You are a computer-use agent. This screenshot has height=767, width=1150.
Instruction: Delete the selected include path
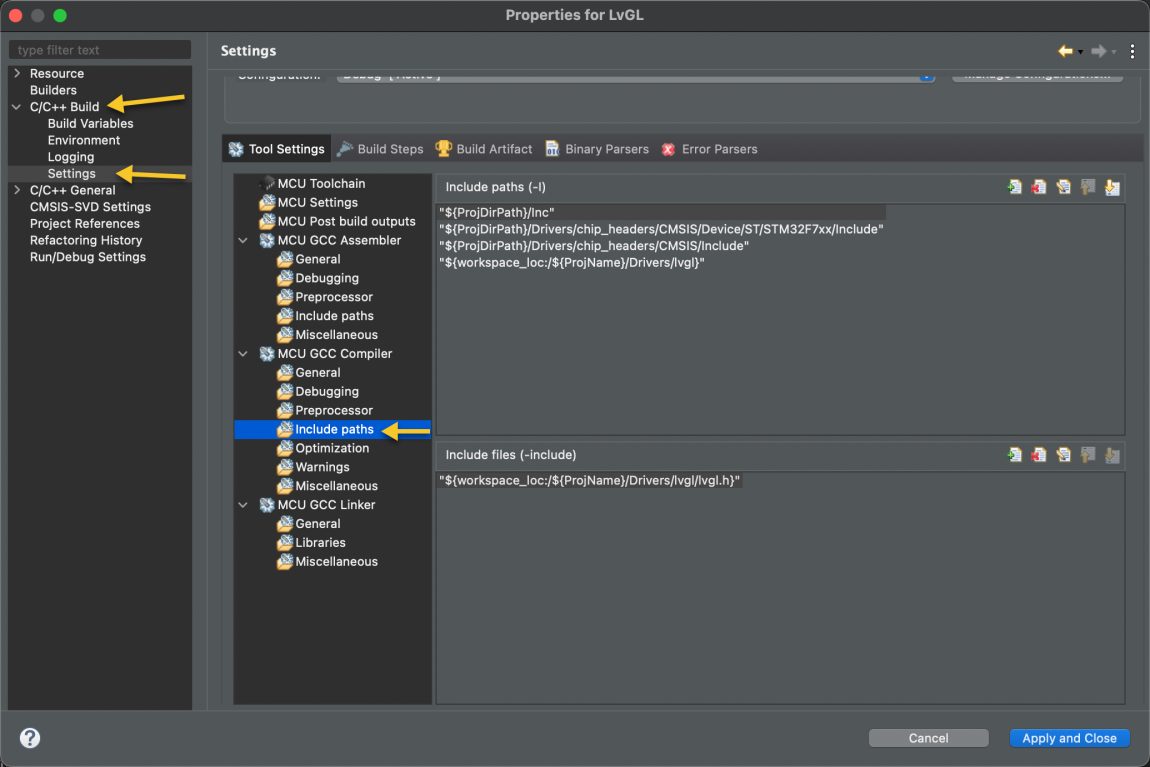pyautogui.click(x=1038, y=186)
